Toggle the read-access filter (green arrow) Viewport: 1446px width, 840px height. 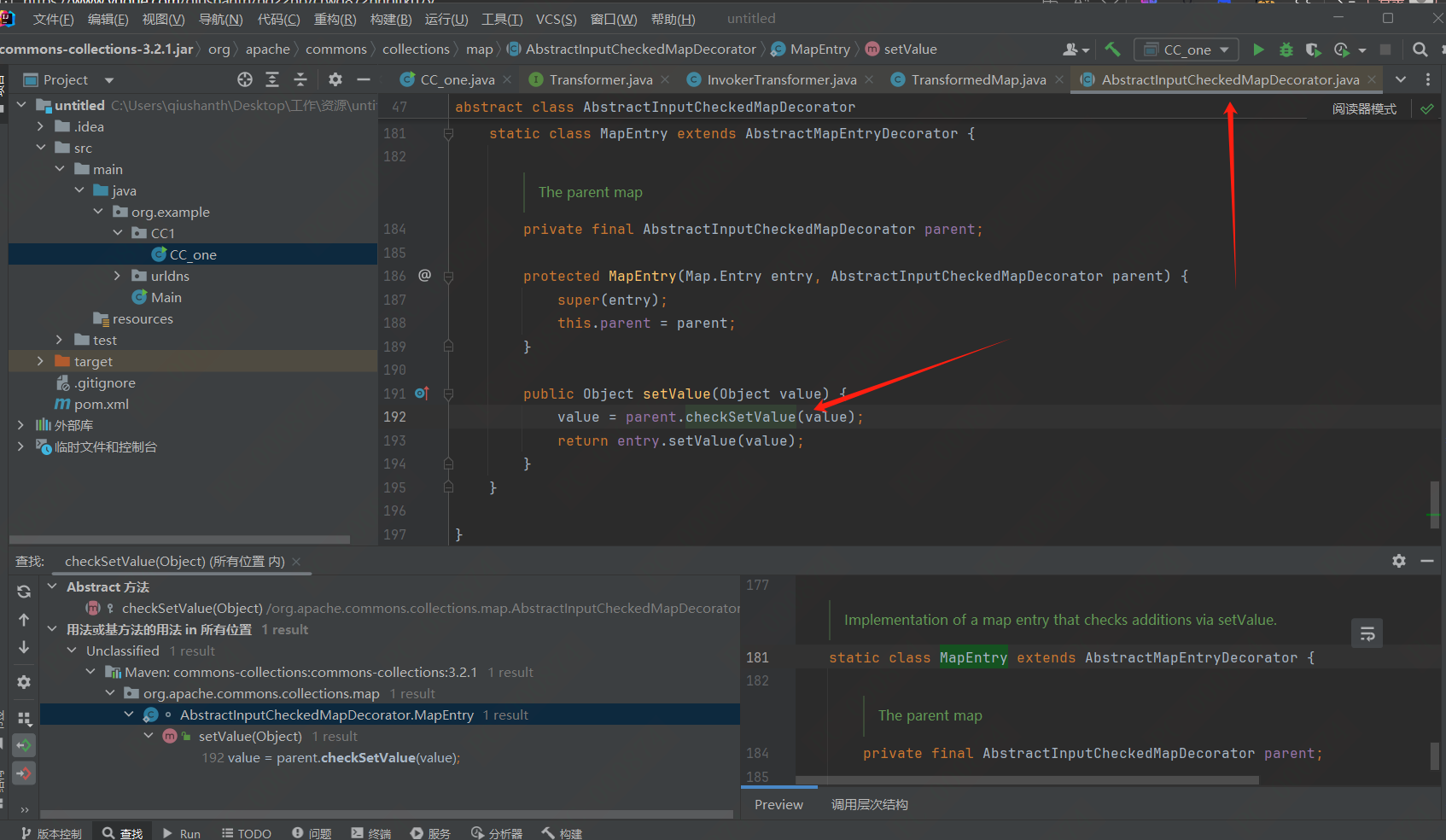pyautogui.click(x=24, y=745)
